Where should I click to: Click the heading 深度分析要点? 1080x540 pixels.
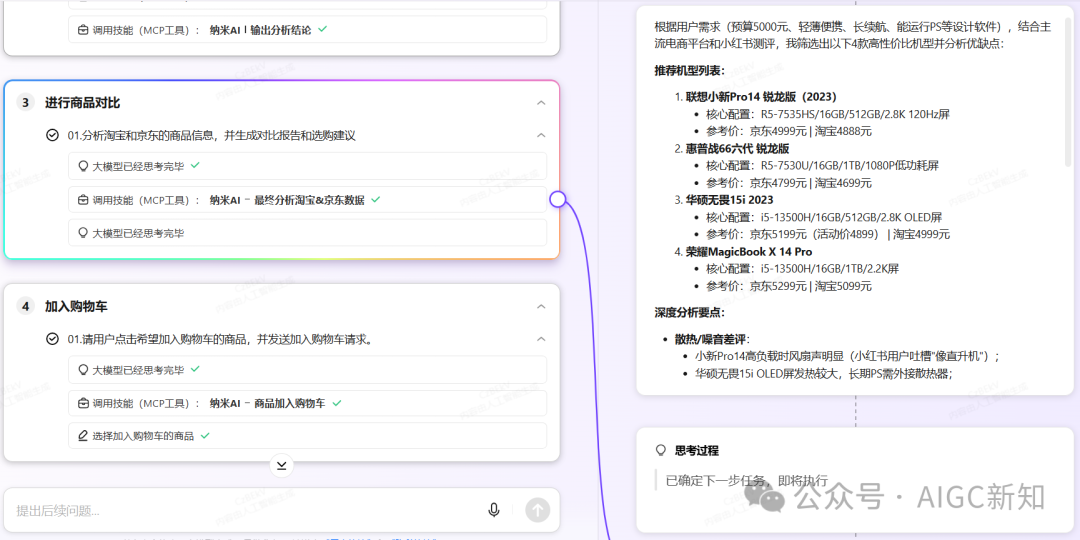(689, 313)
